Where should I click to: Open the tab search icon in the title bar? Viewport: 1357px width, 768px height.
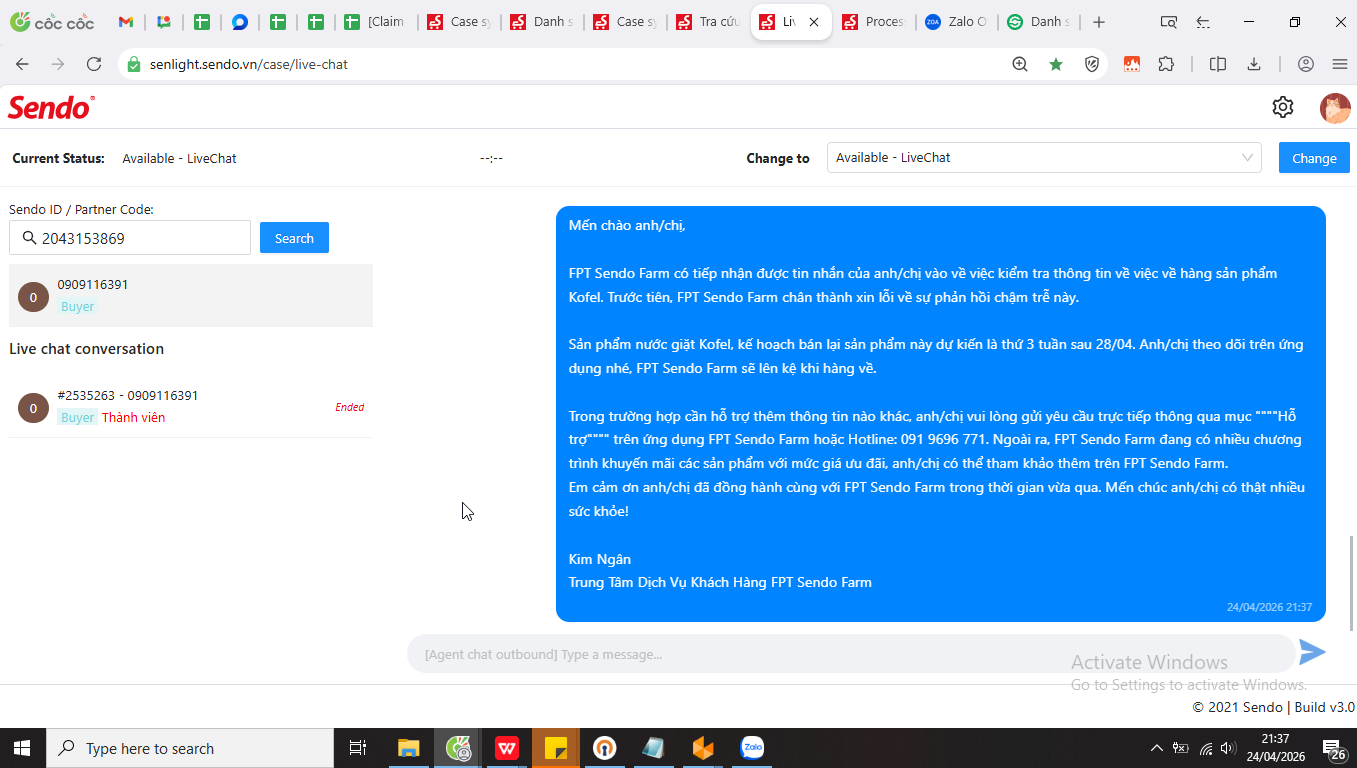(1168, 22)
